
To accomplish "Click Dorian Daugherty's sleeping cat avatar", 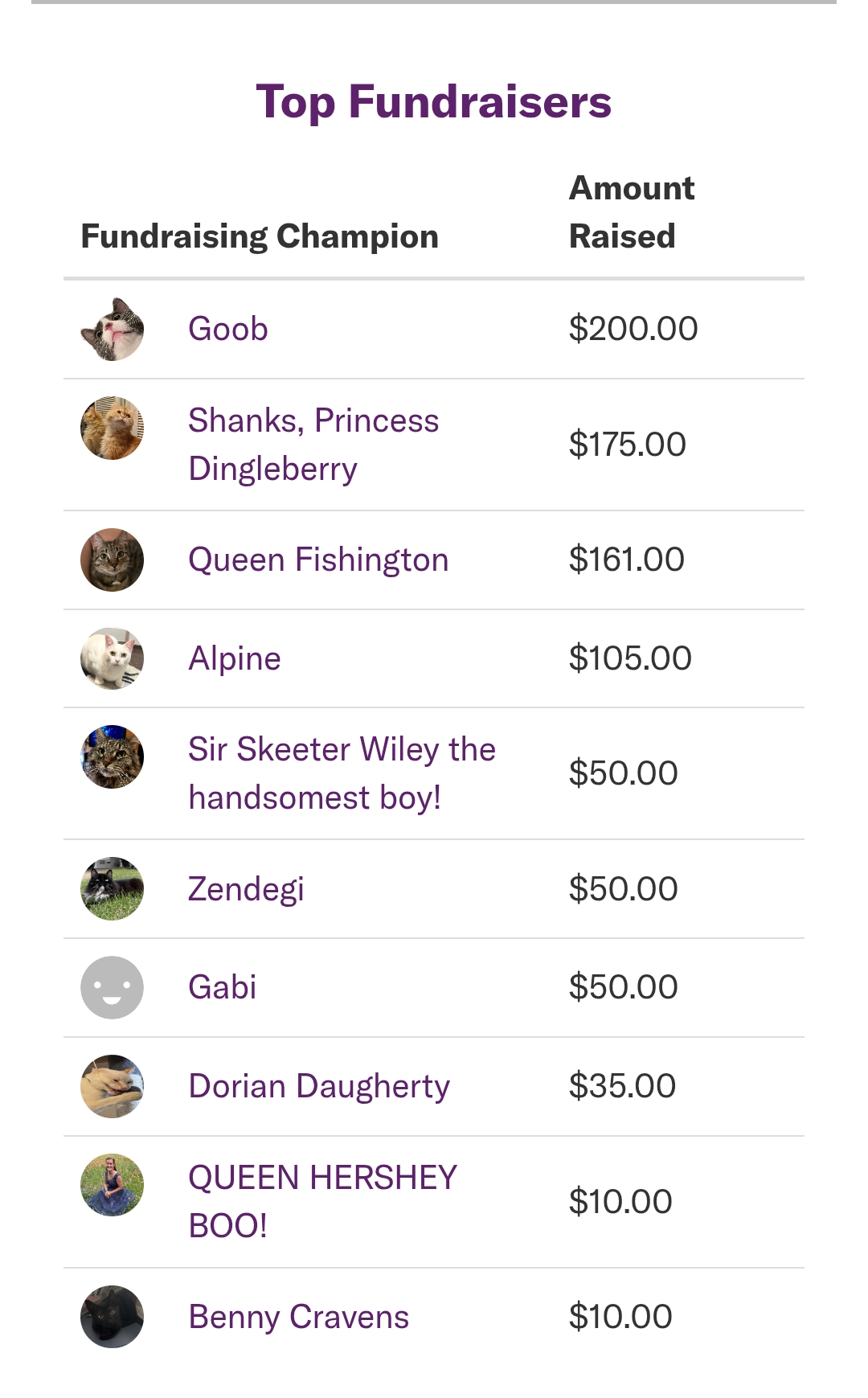I will (x=112, y=1086).
